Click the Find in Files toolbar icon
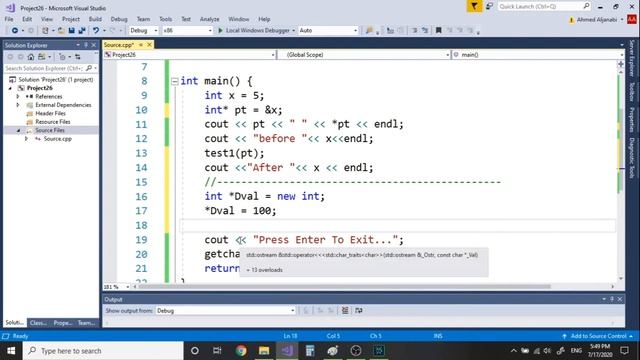The width and height of the screenshot is (640, 360). tap(369, 31)
